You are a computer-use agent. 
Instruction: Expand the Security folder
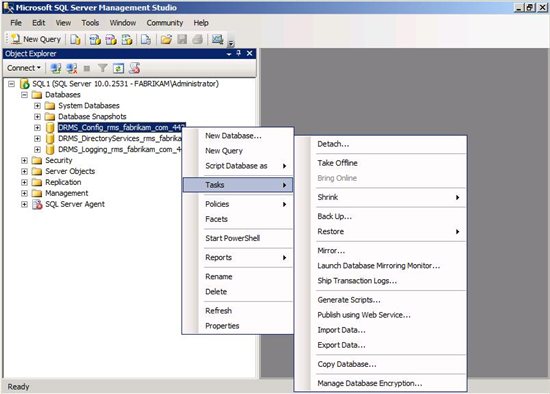(24, 160)
